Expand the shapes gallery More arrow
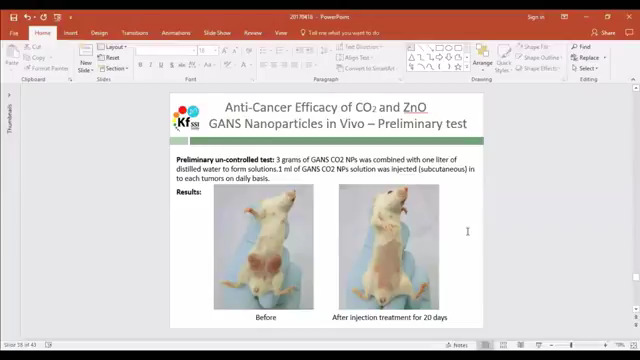The width and height of the screenshot is (640, 360). point(467,67)
